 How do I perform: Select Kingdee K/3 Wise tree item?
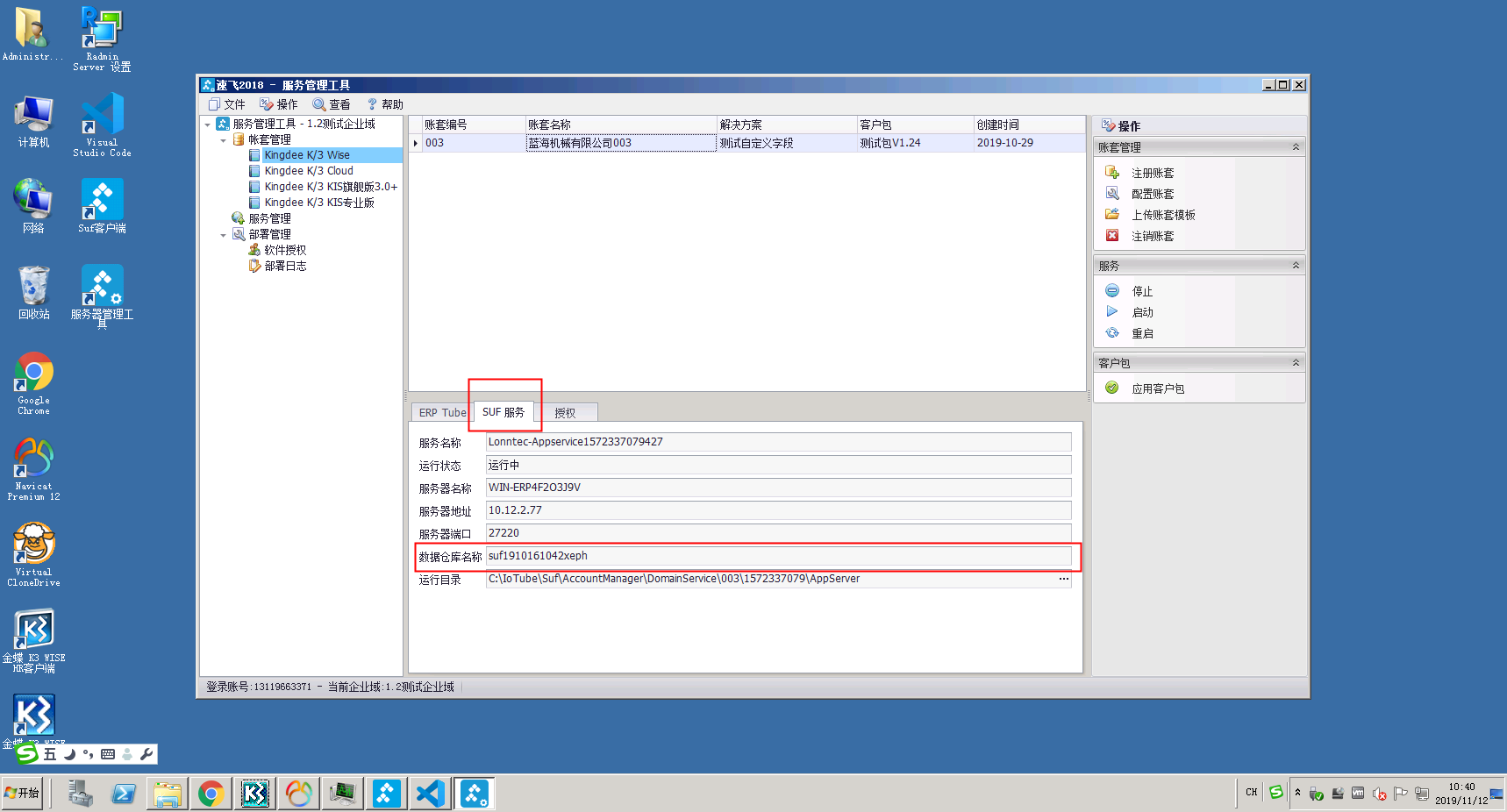coord(307,155)
